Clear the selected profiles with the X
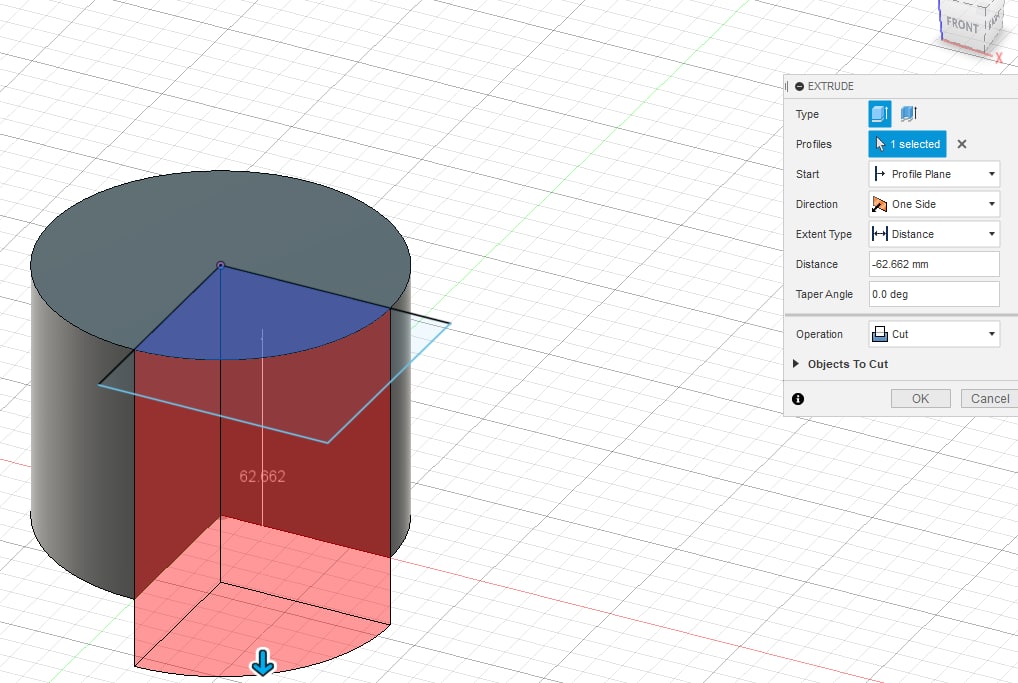The image size is (1018, 683). tap(962, 144)
